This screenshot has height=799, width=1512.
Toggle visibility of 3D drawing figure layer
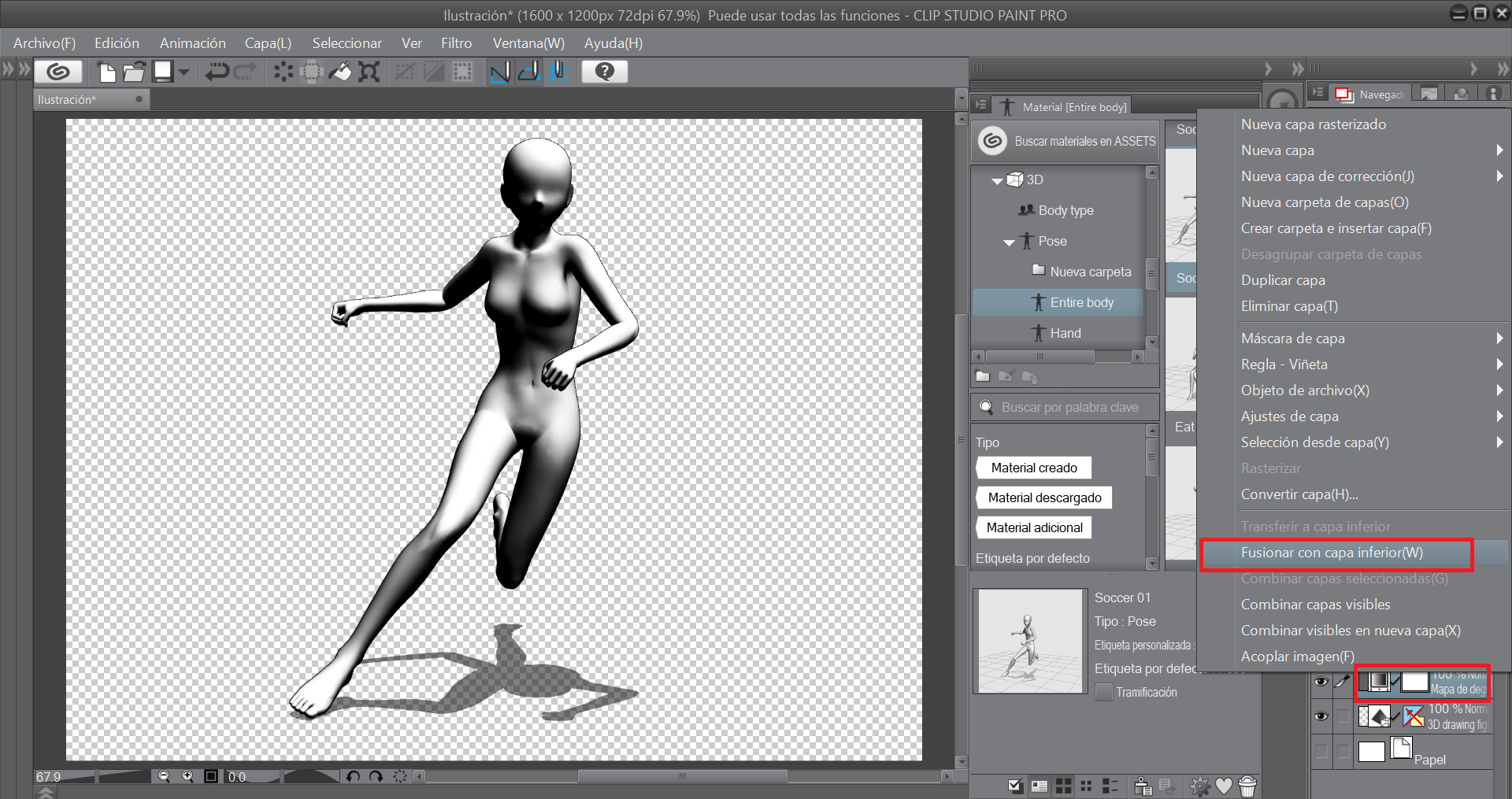[1321, 716]
